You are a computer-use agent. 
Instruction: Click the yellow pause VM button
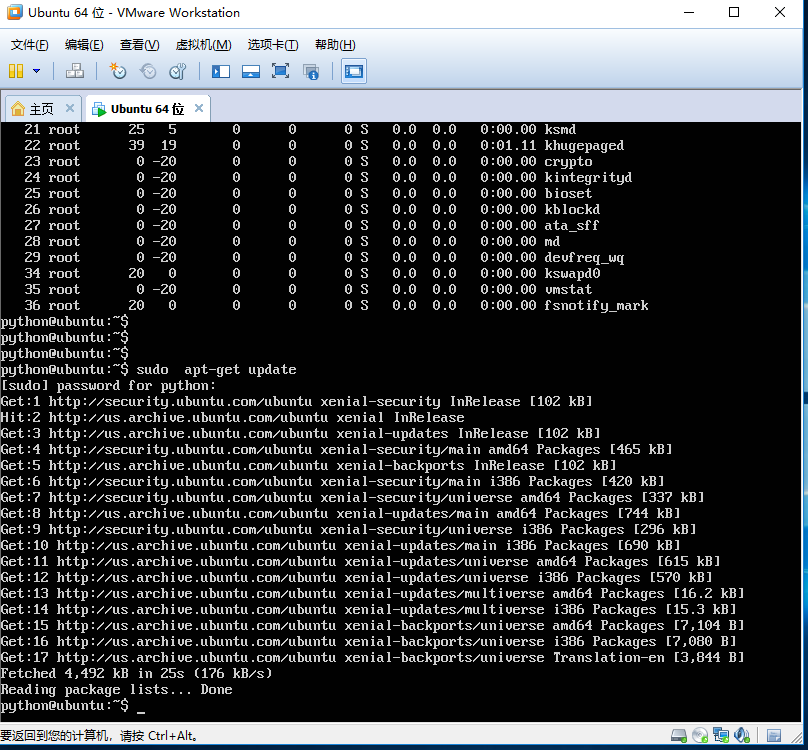[16, 71]
